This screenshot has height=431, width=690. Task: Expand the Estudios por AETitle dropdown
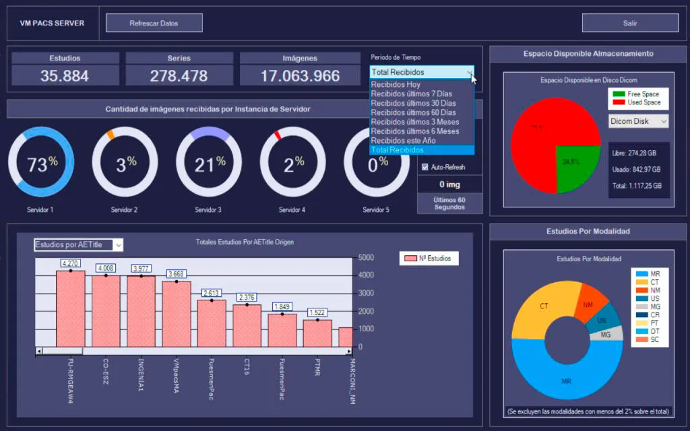(x=78, y=244)
